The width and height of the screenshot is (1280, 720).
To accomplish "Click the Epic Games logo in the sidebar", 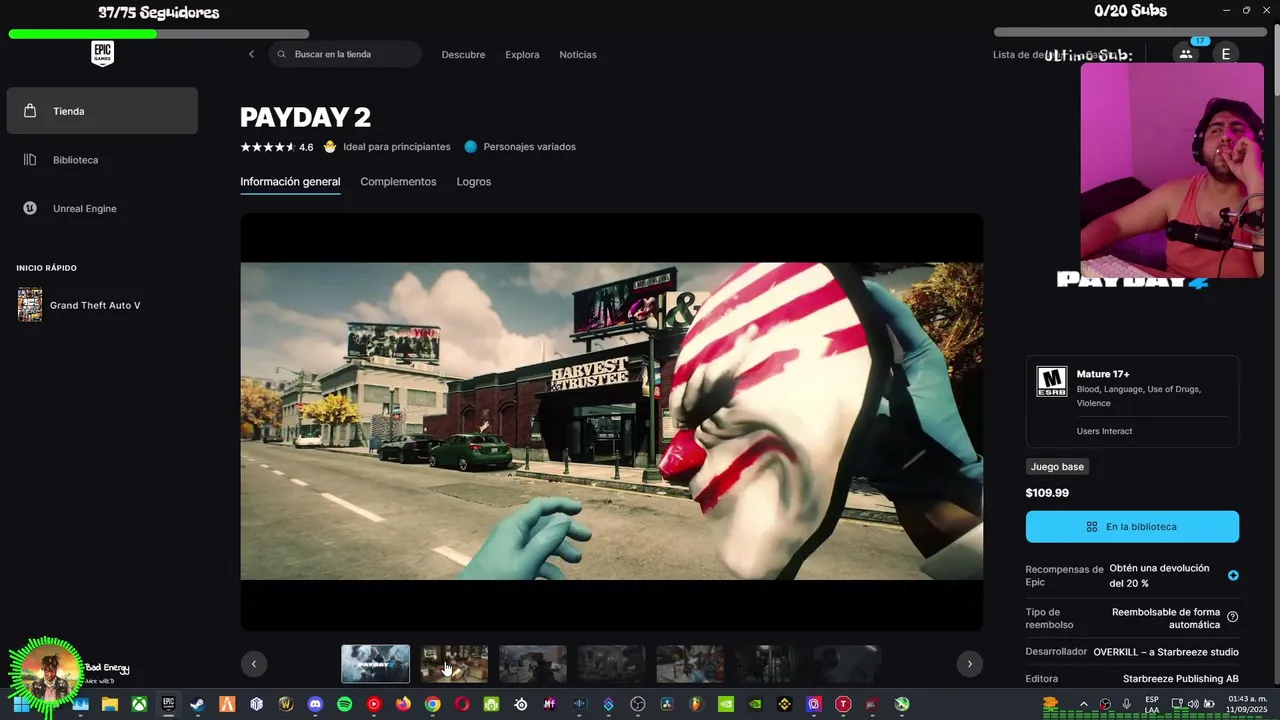I will coord(102,54).
